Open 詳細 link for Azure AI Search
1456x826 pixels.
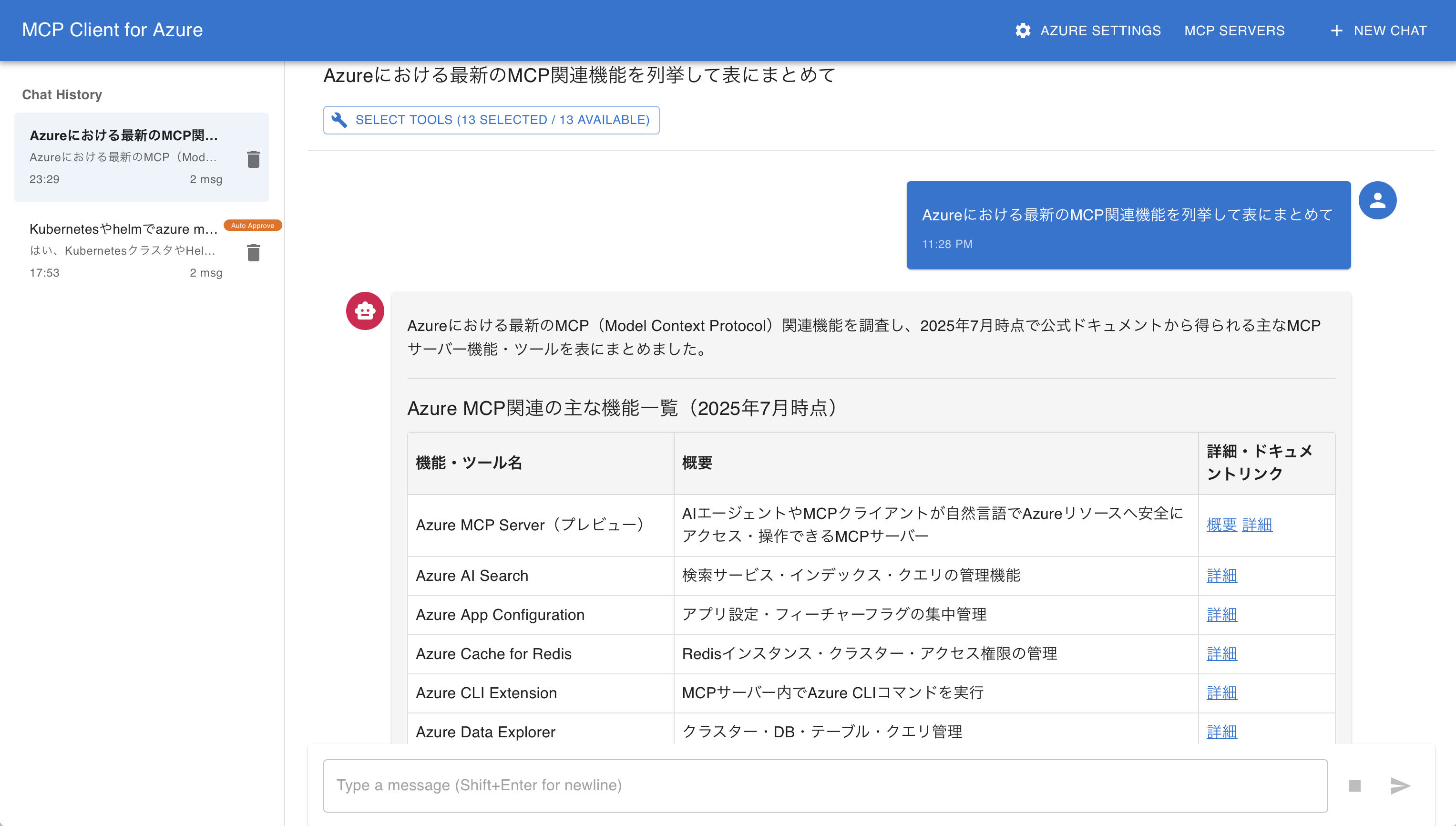(1221, 575)
